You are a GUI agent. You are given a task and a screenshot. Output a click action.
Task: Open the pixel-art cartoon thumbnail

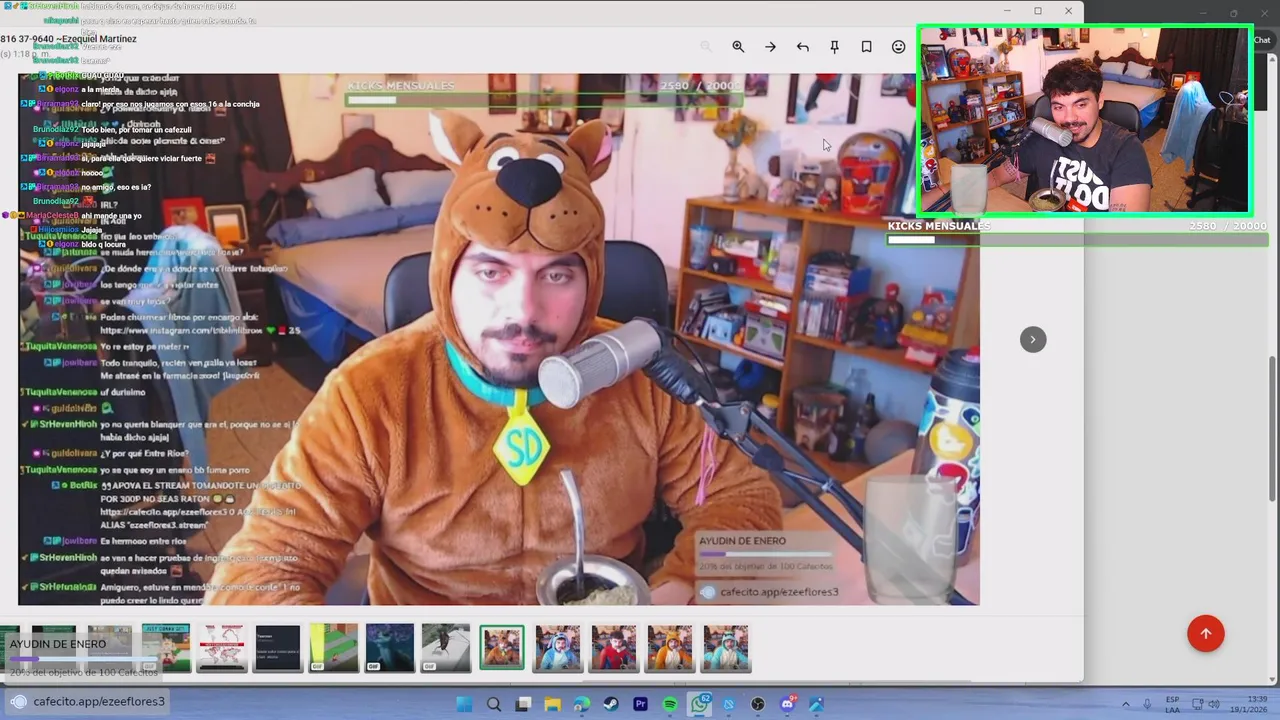[x=165, y=648]
